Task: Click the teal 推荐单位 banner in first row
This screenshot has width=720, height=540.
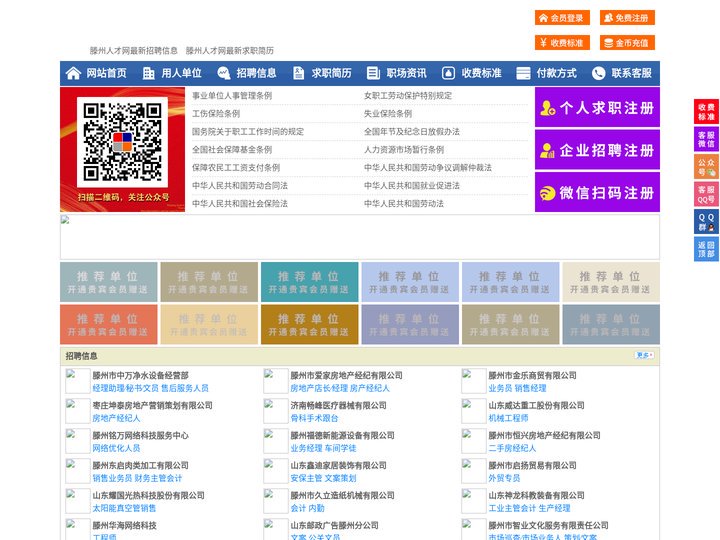Action: pos(309,282)
